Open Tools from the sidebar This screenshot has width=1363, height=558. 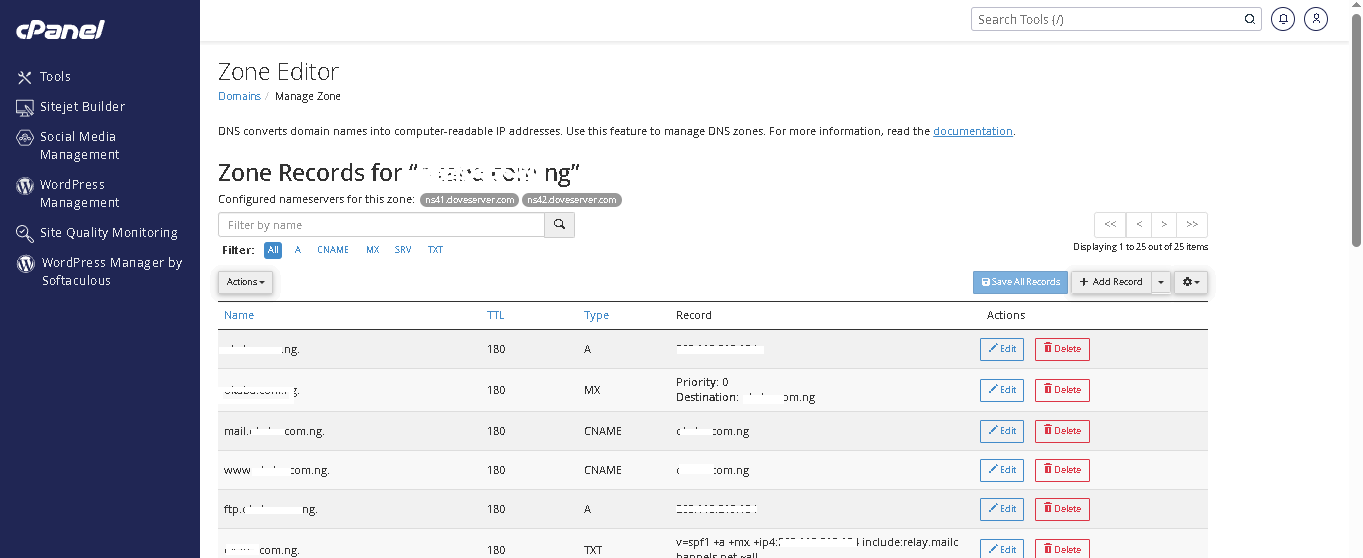55,77
